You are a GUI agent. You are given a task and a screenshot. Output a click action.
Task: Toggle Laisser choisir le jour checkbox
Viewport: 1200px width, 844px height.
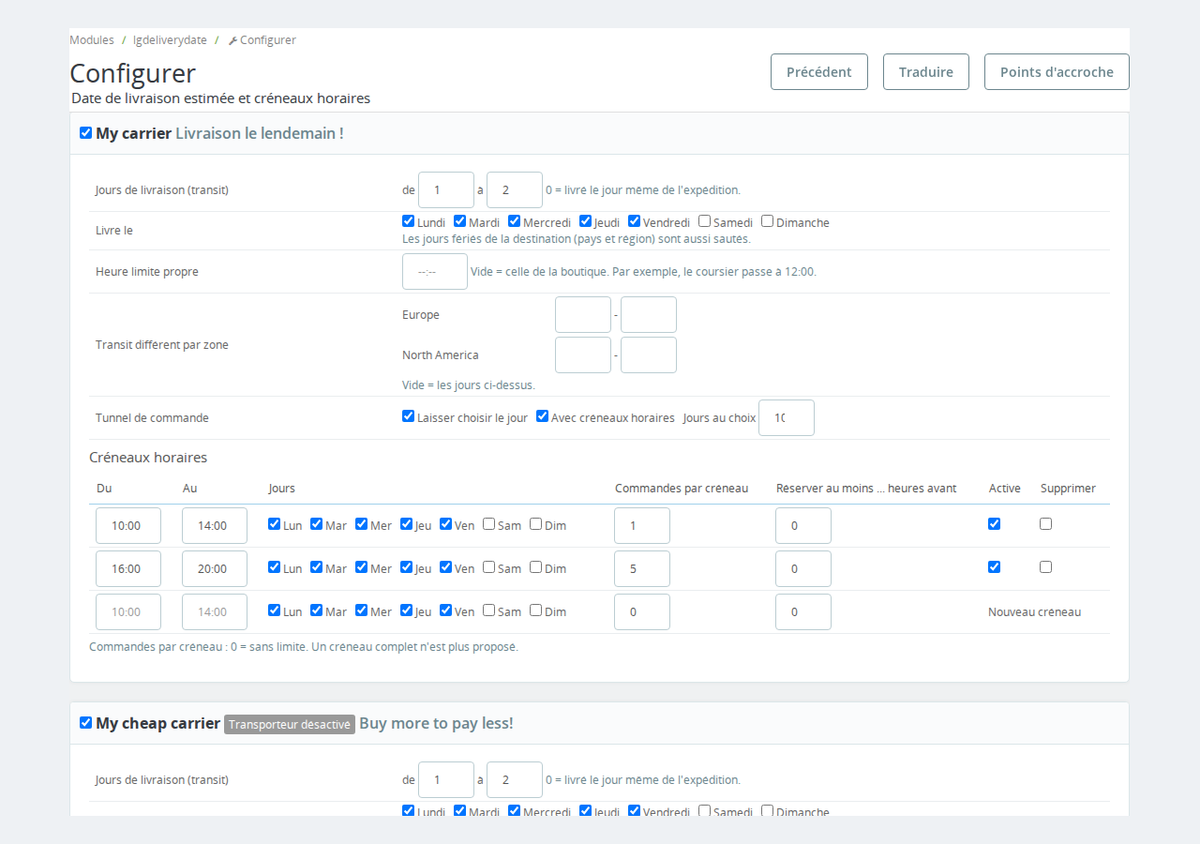pos(408,416)
